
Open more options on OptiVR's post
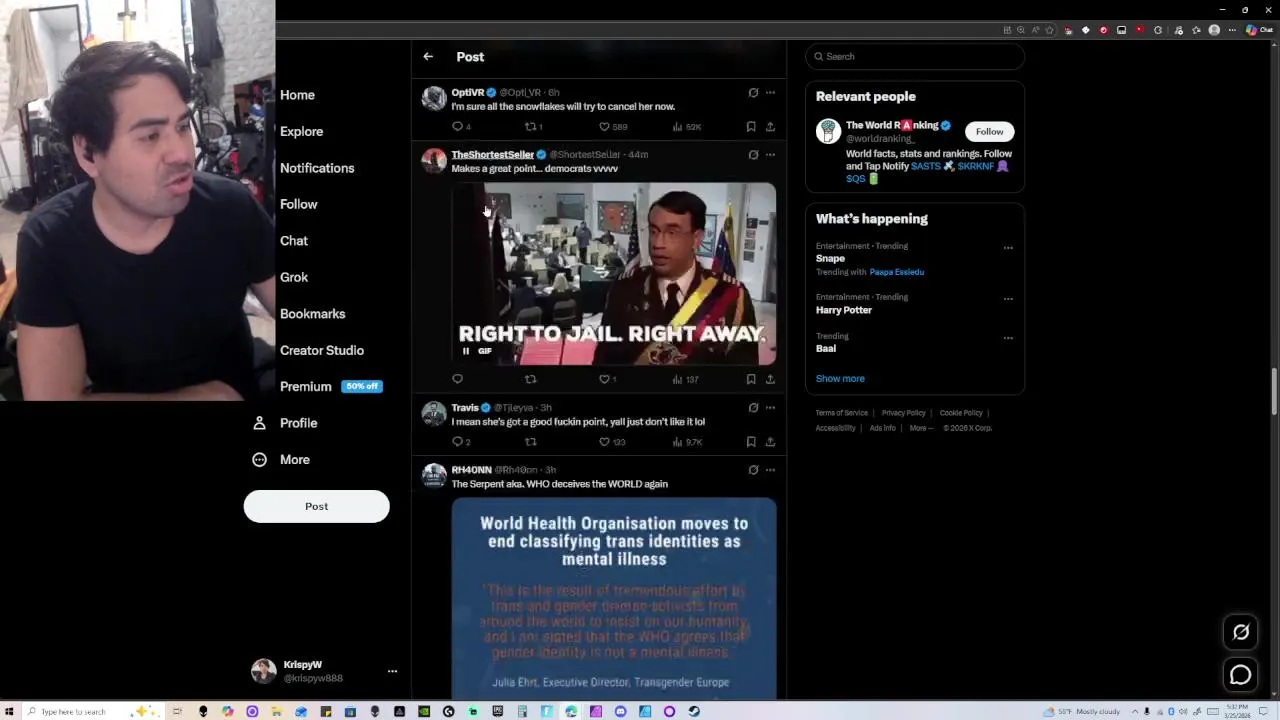[x=770, y=93]
